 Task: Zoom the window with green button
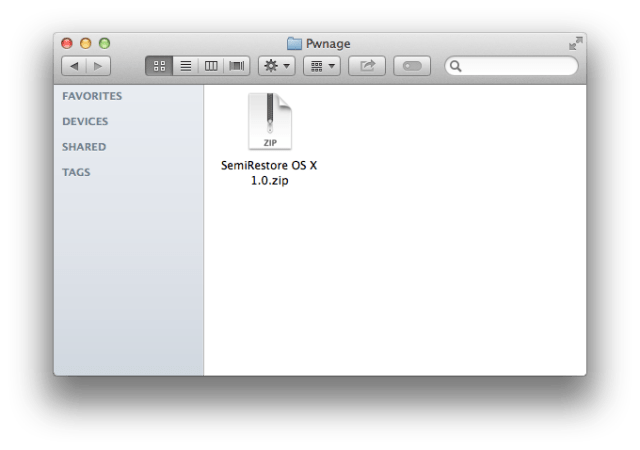(104, 43)
